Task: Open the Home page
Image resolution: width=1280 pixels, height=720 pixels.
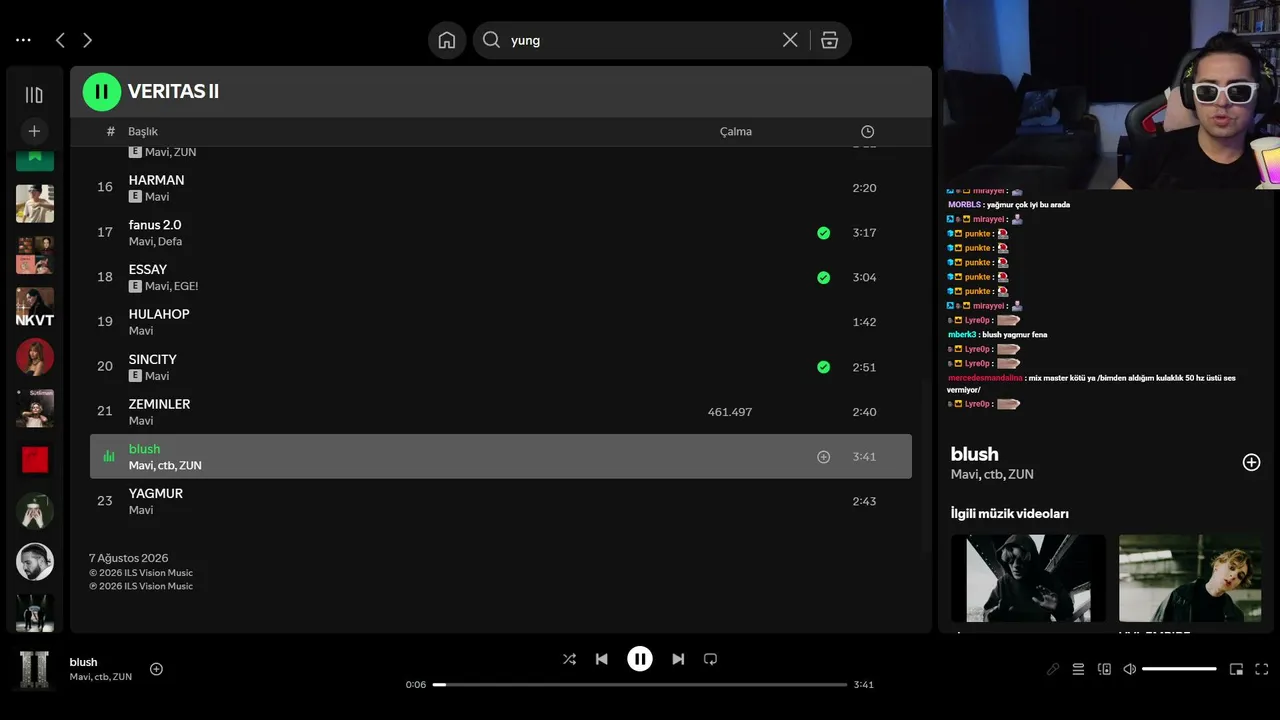Action: [447, 40]
